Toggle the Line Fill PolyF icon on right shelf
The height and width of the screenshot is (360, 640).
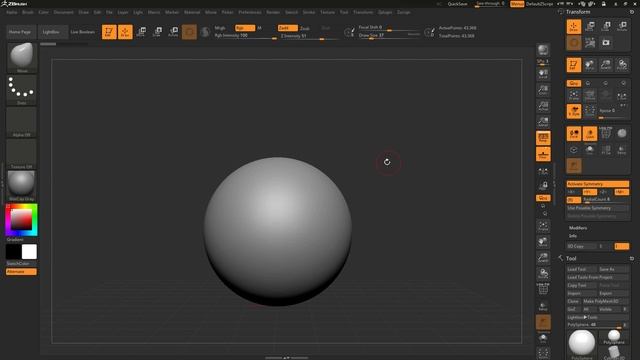(543, 289)
